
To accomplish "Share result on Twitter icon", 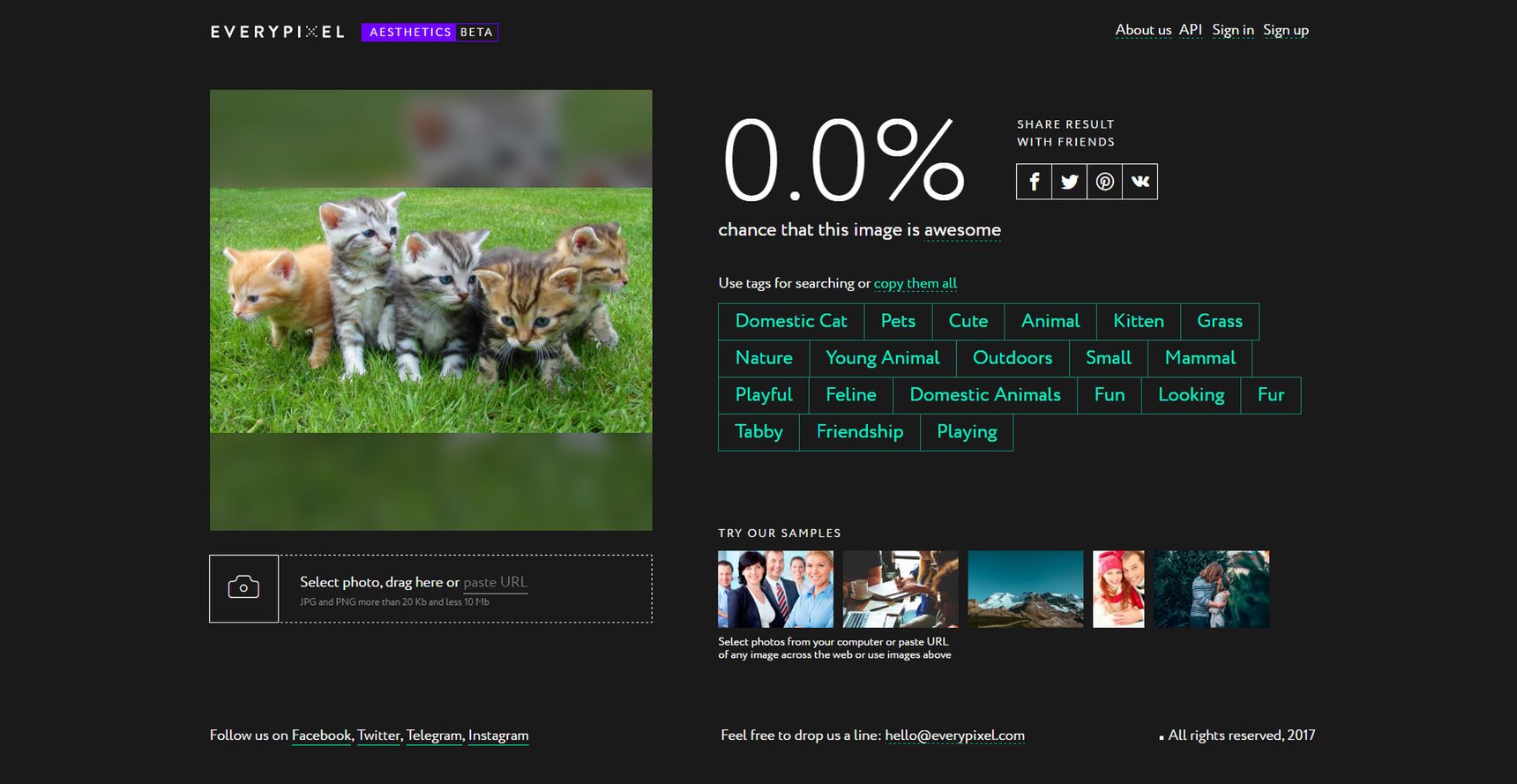I will click(x=1069, y=182).
